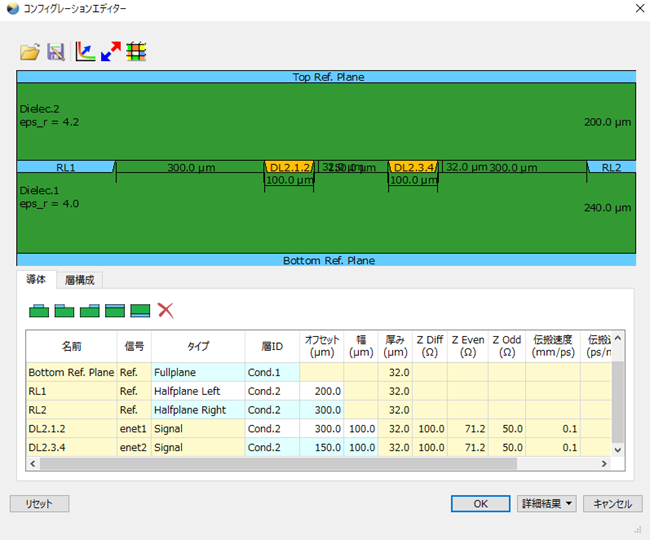
Task: Open the 詳細結果 dropdown button
Action: point(546,504)
